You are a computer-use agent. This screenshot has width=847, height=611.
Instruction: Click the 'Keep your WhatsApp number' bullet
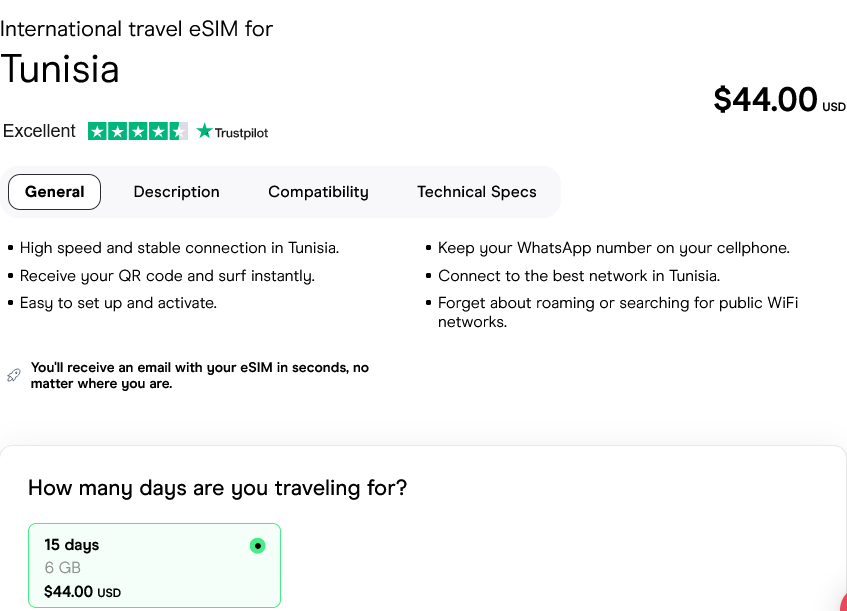pos(613,248)
